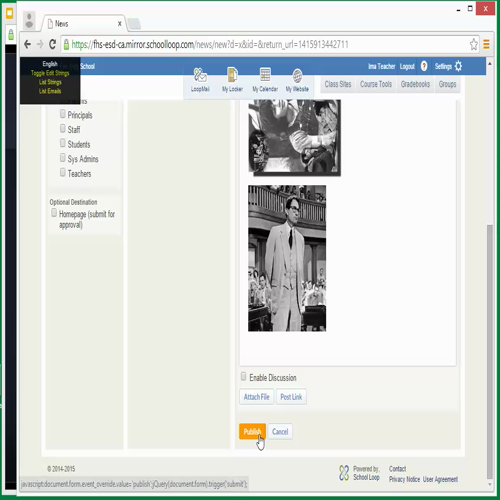Viewport: 500px width, 500px height.
Task: Open a new browser tab
Action: click(134, 24)
